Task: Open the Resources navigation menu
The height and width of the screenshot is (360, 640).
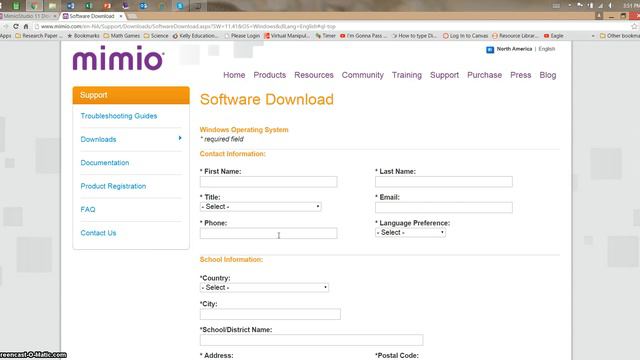Action: [x=314, y=75]
